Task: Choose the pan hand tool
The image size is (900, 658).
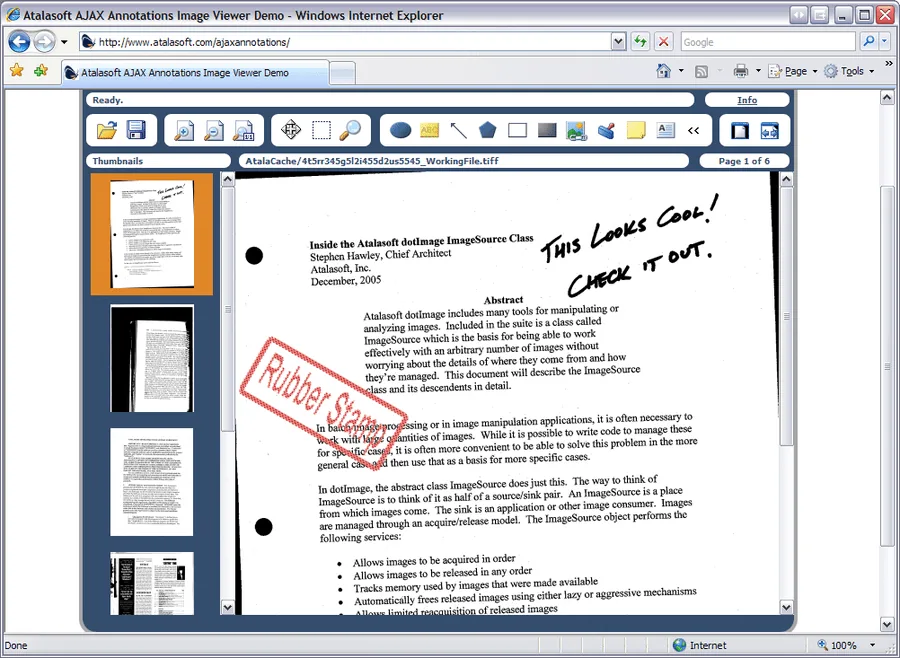Action: [x=291, y=130]
